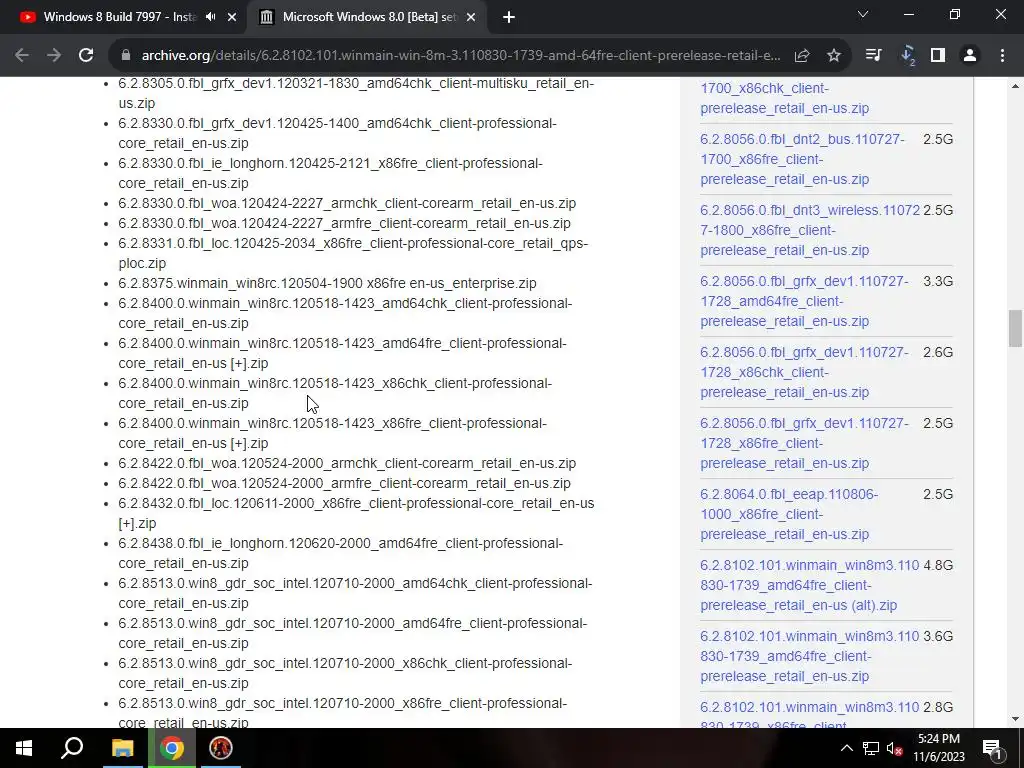The width and height of the screenshot is (1024, 768).
Task: Click the page vertical scrollbar thumb
Action: coord(1015,328)
